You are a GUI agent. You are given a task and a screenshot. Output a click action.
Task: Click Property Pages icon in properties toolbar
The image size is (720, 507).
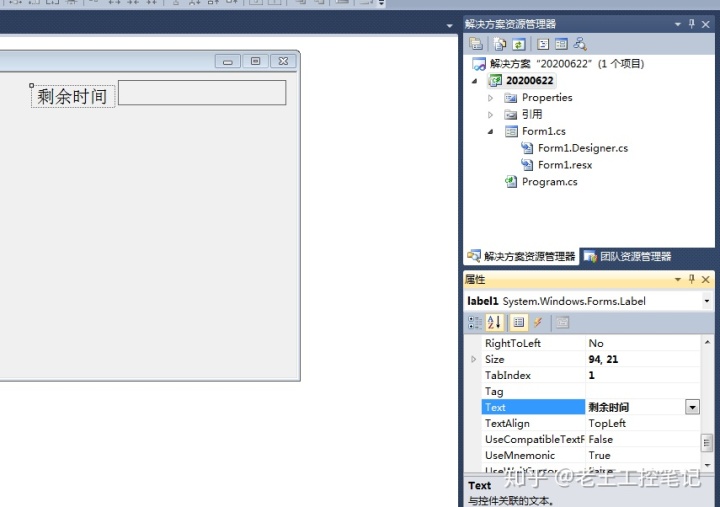(x=562, y=322)
